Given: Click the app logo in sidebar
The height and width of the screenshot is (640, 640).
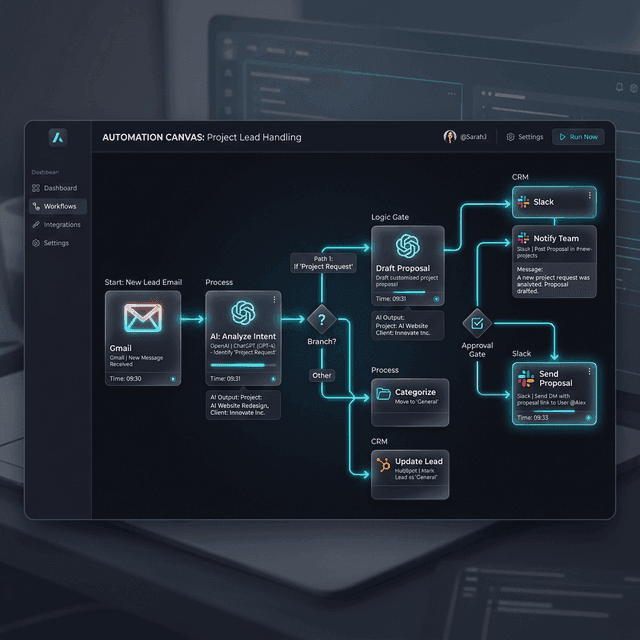Looking at the screenshot, I should tap(58, 138).
